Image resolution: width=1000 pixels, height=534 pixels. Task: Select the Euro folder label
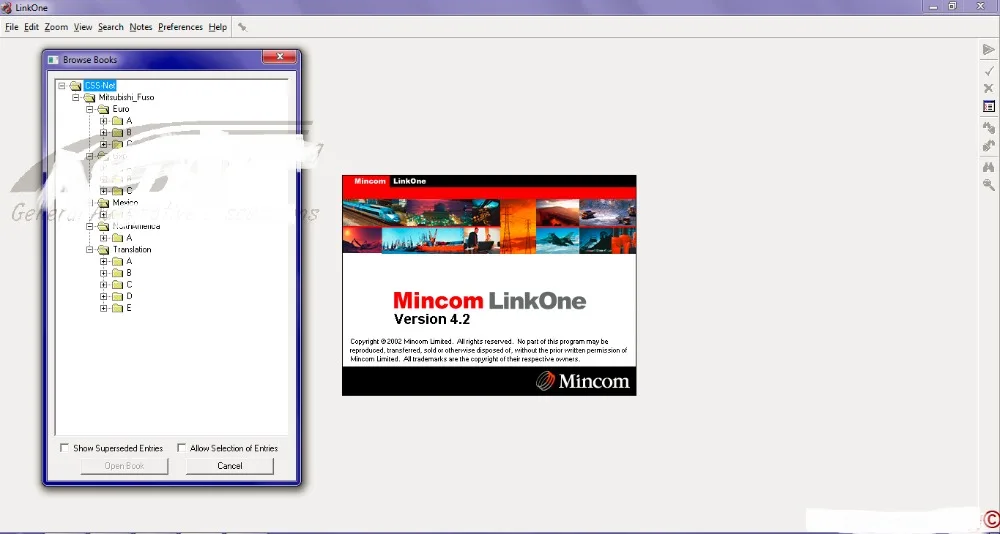[x=121, y=109]
